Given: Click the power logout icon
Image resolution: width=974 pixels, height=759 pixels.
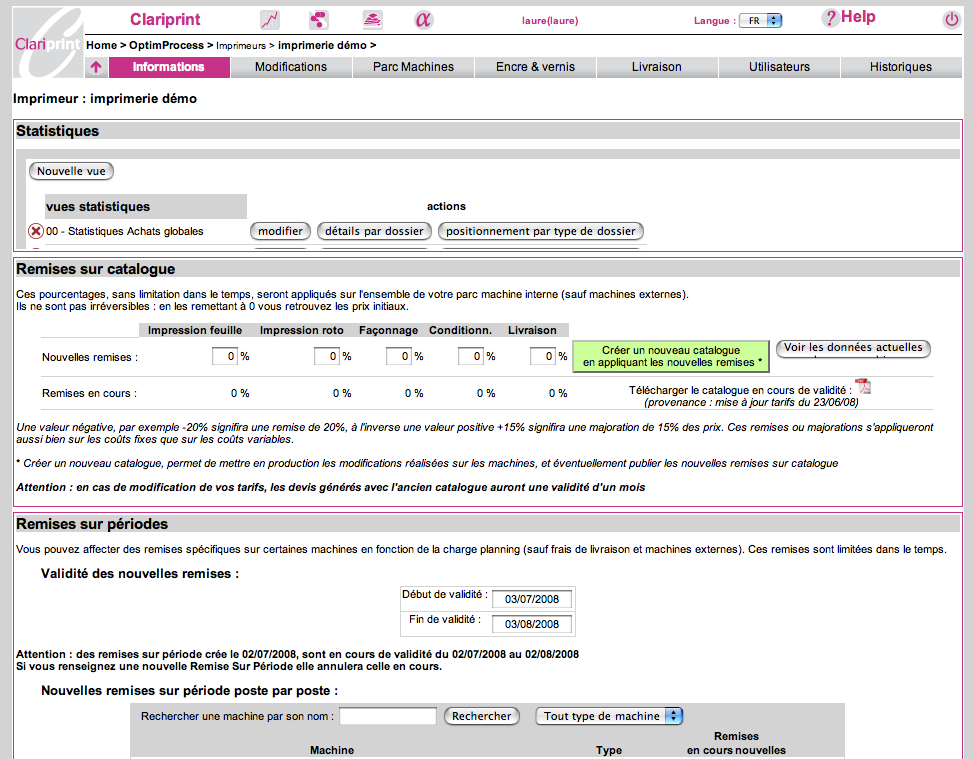Looking at the screenshot, I should click(951, 20).
